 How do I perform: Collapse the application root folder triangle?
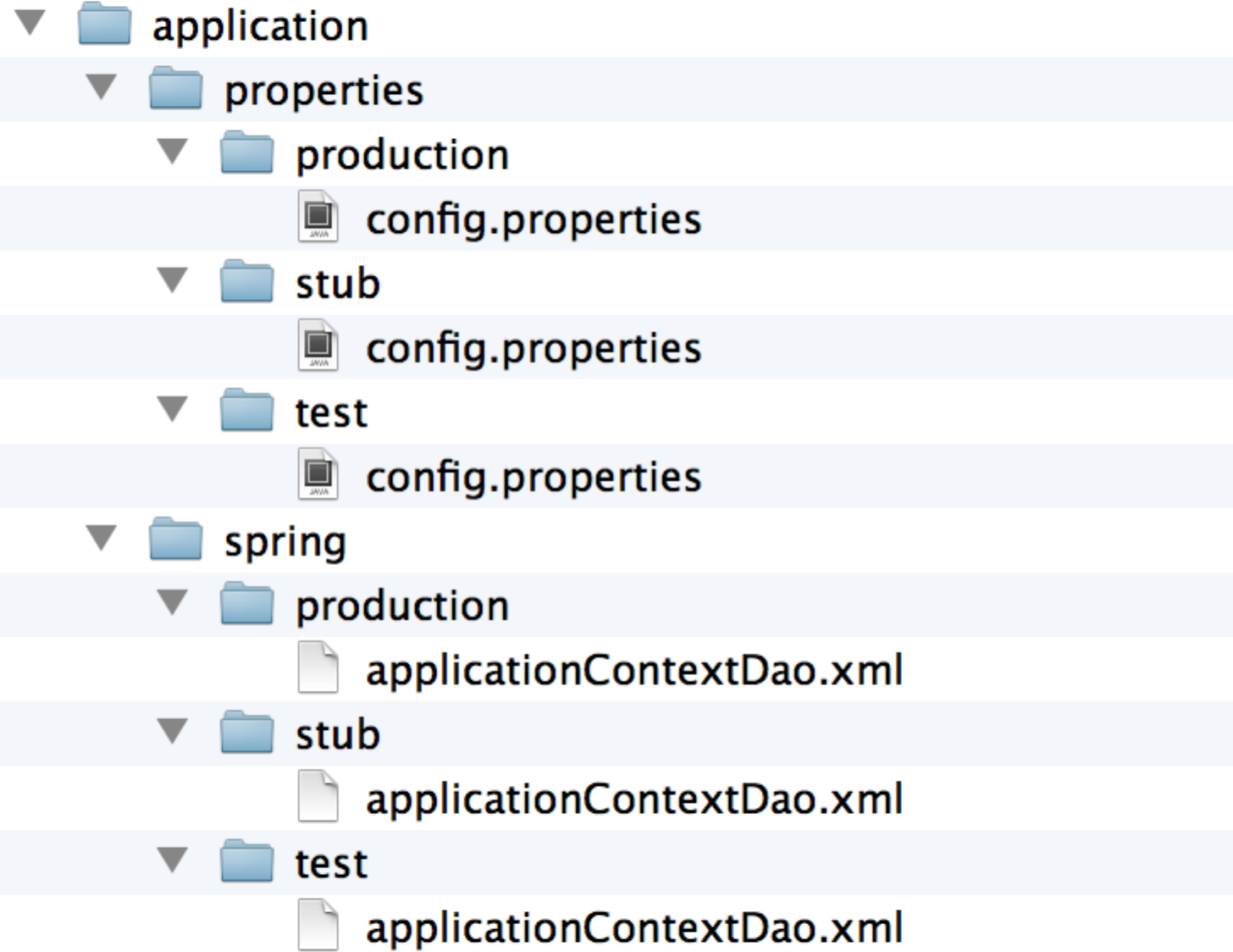point(30,23)
